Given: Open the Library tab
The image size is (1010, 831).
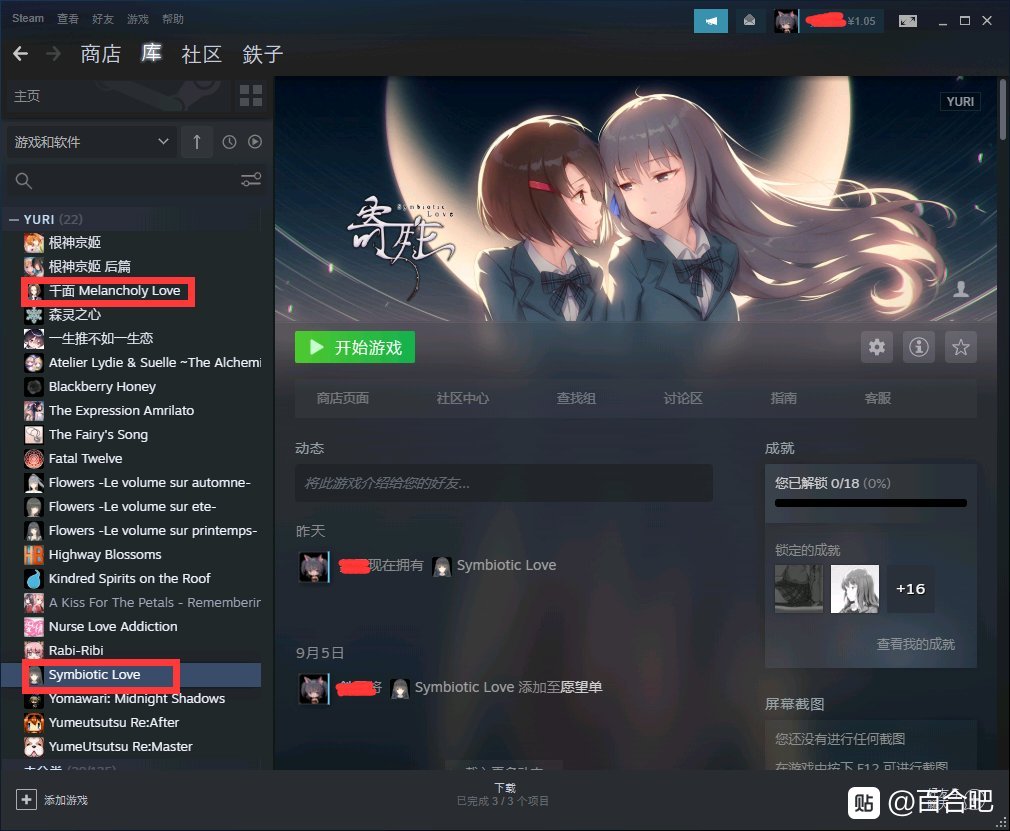Looking at the screenshot, I should (x=151, y=53).
